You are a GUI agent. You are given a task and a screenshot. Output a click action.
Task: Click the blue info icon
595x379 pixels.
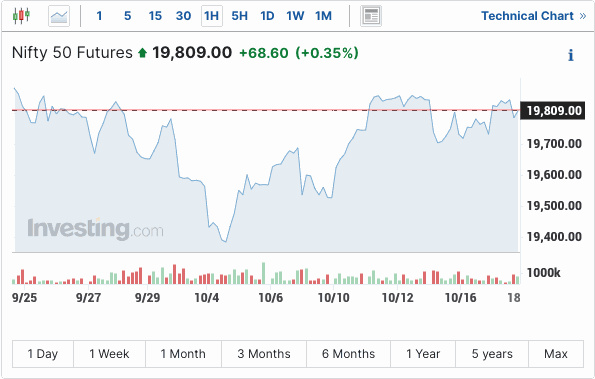click(x=571, y=55)
